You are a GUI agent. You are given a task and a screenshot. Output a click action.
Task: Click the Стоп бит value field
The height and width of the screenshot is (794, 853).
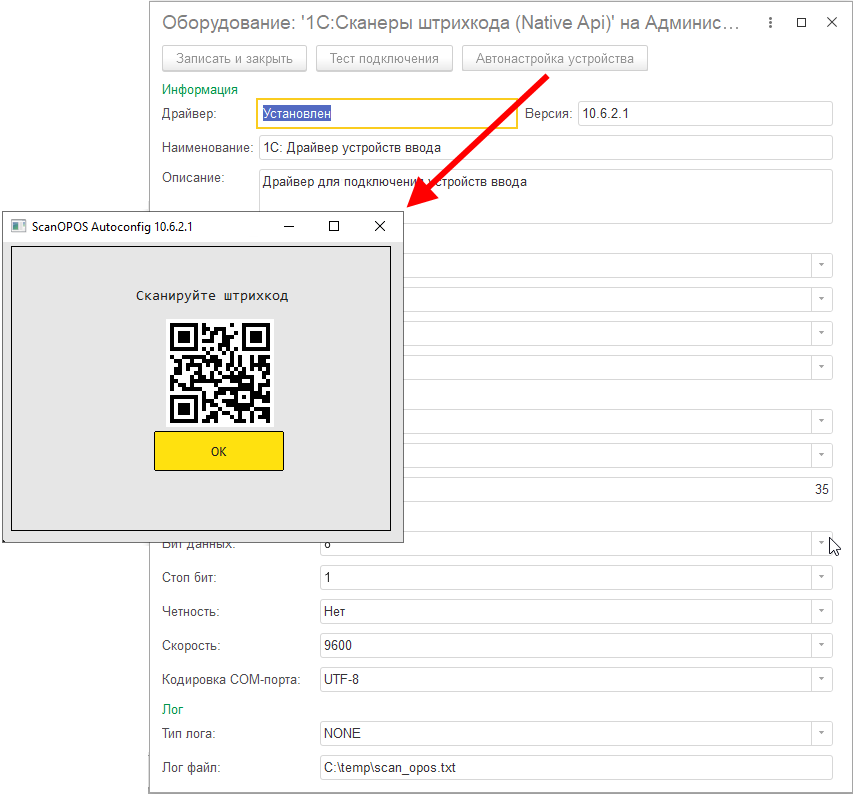pos(566,577)
